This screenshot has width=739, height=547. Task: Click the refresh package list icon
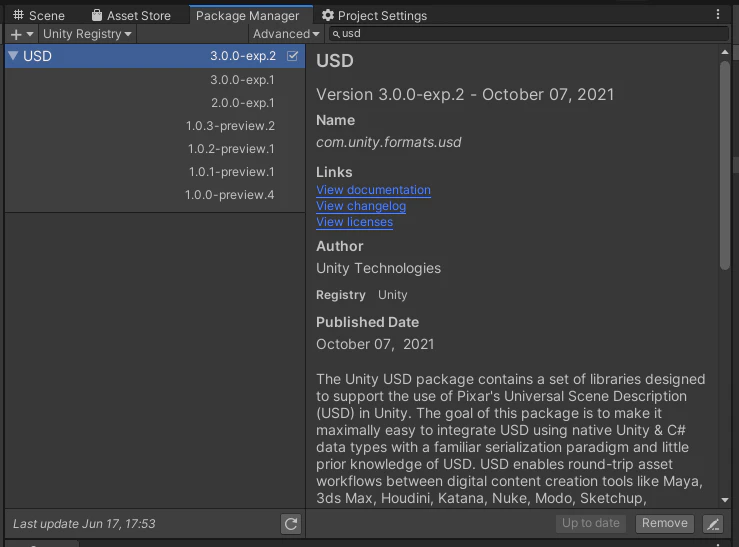[x=291, y=524]
